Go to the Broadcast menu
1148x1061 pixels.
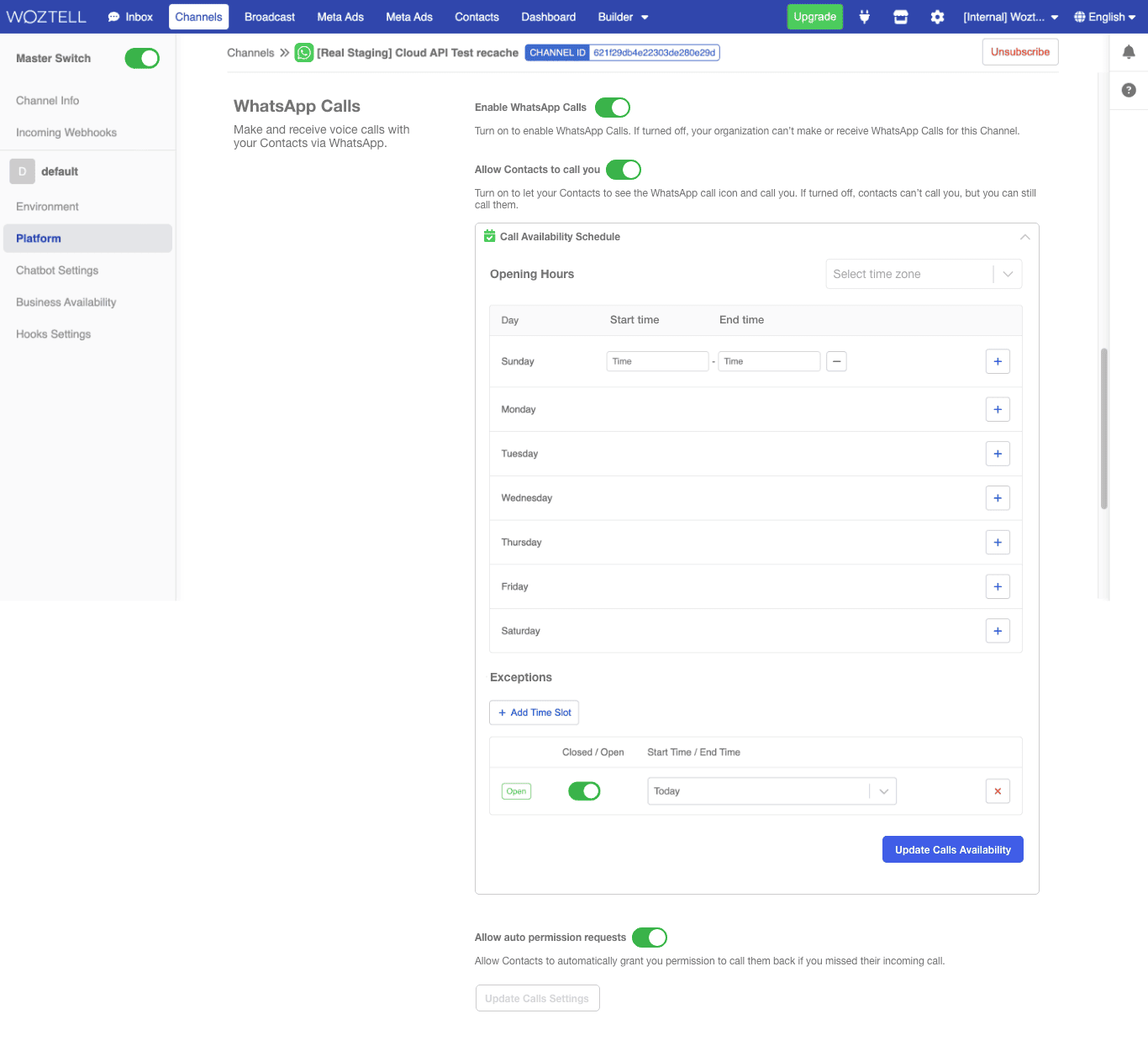(270, 17)
